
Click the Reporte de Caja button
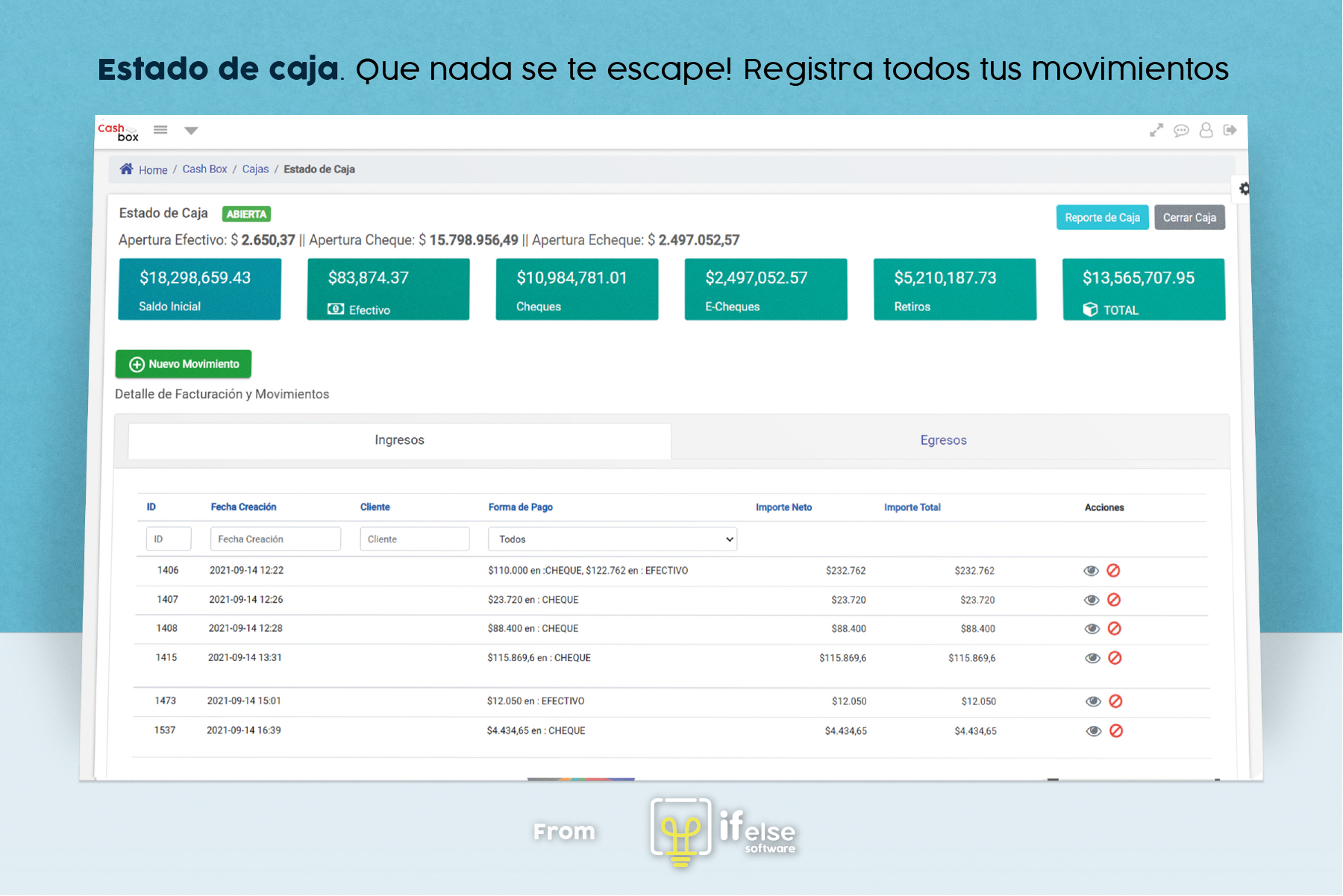click(x=1102, y=218)
